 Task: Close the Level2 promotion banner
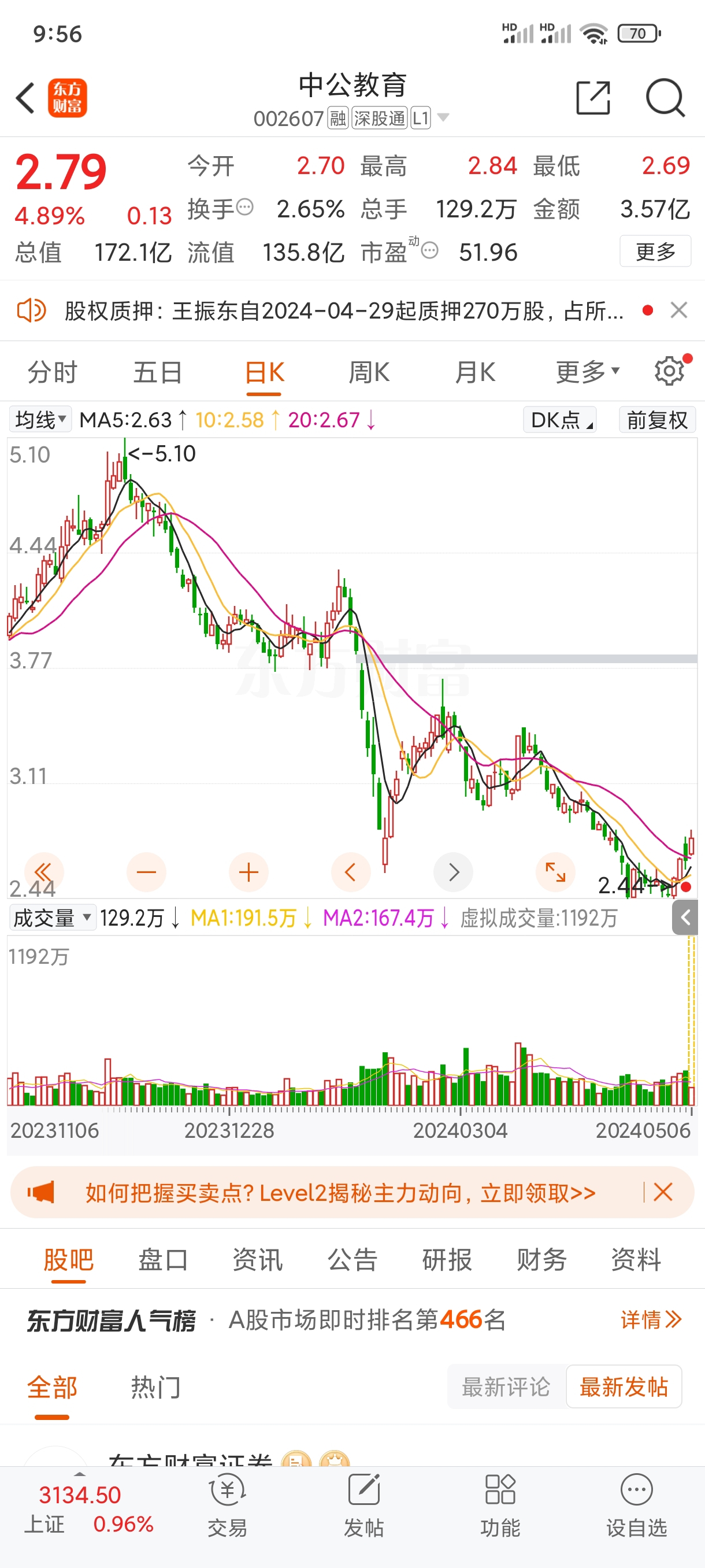[663, 1192]
